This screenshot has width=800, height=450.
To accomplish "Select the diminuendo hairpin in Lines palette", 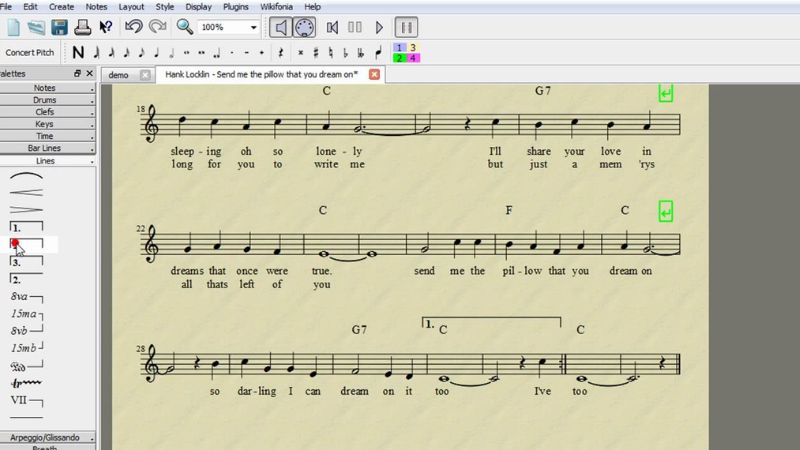I will point(27,210).
